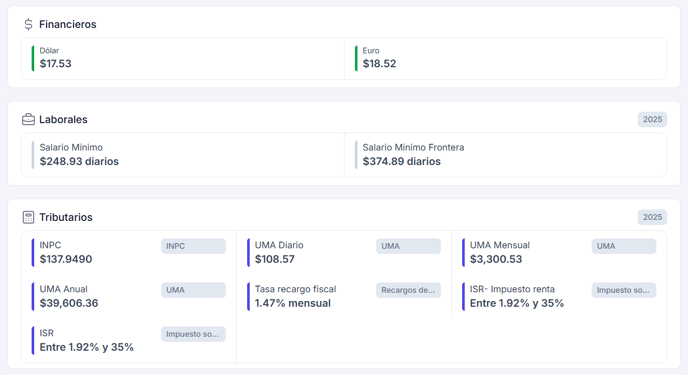The image size is (688, 375).
Task: Select the Euro $18.52 indicator
Action: (x=505, y=58)
